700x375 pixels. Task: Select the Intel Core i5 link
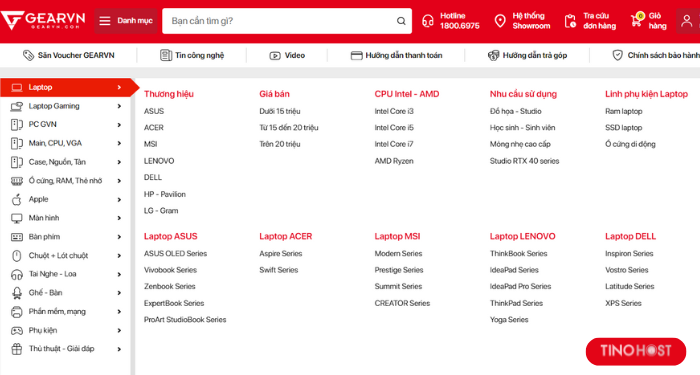[x=394, y=128]
